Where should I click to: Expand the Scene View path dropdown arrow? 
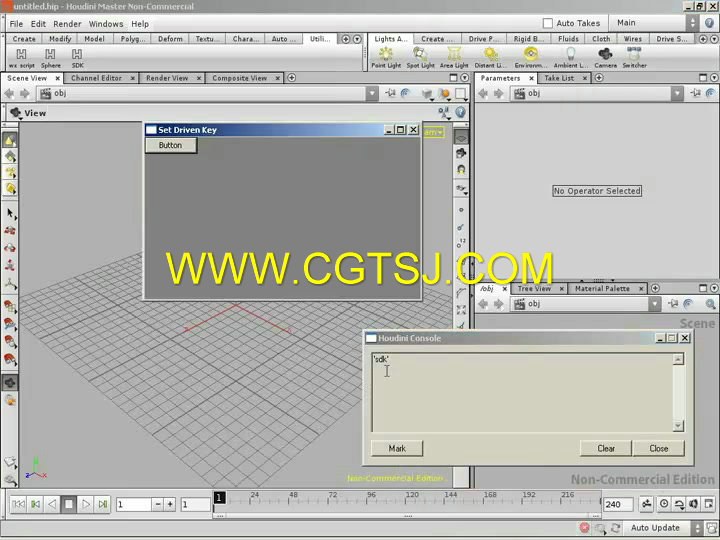tap(372, 94)
